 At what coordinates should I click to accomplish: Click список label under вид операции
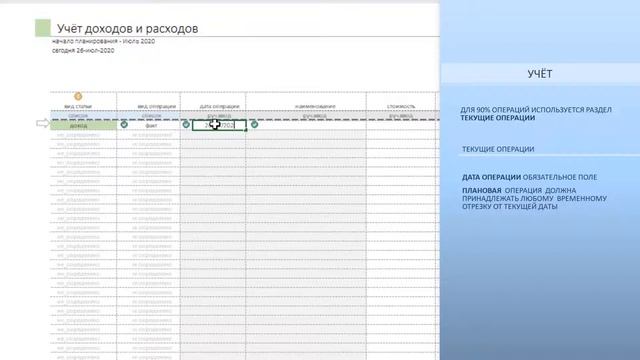pyautogui.click(x=151, y=116)
